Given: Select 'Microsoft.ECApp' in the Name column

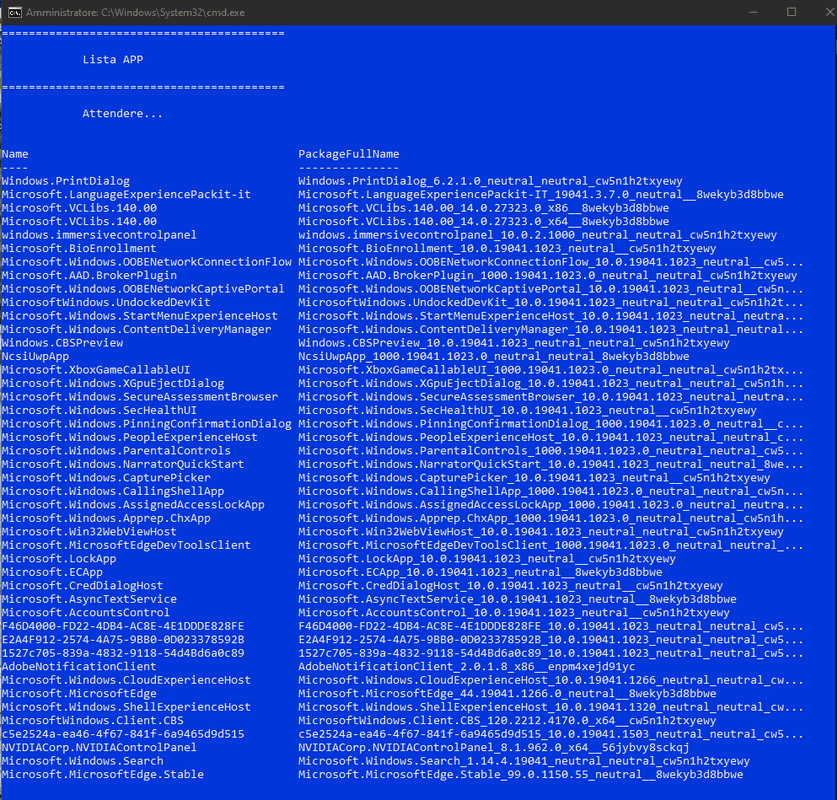Looking at the screenshot, I should pos(52,572).
